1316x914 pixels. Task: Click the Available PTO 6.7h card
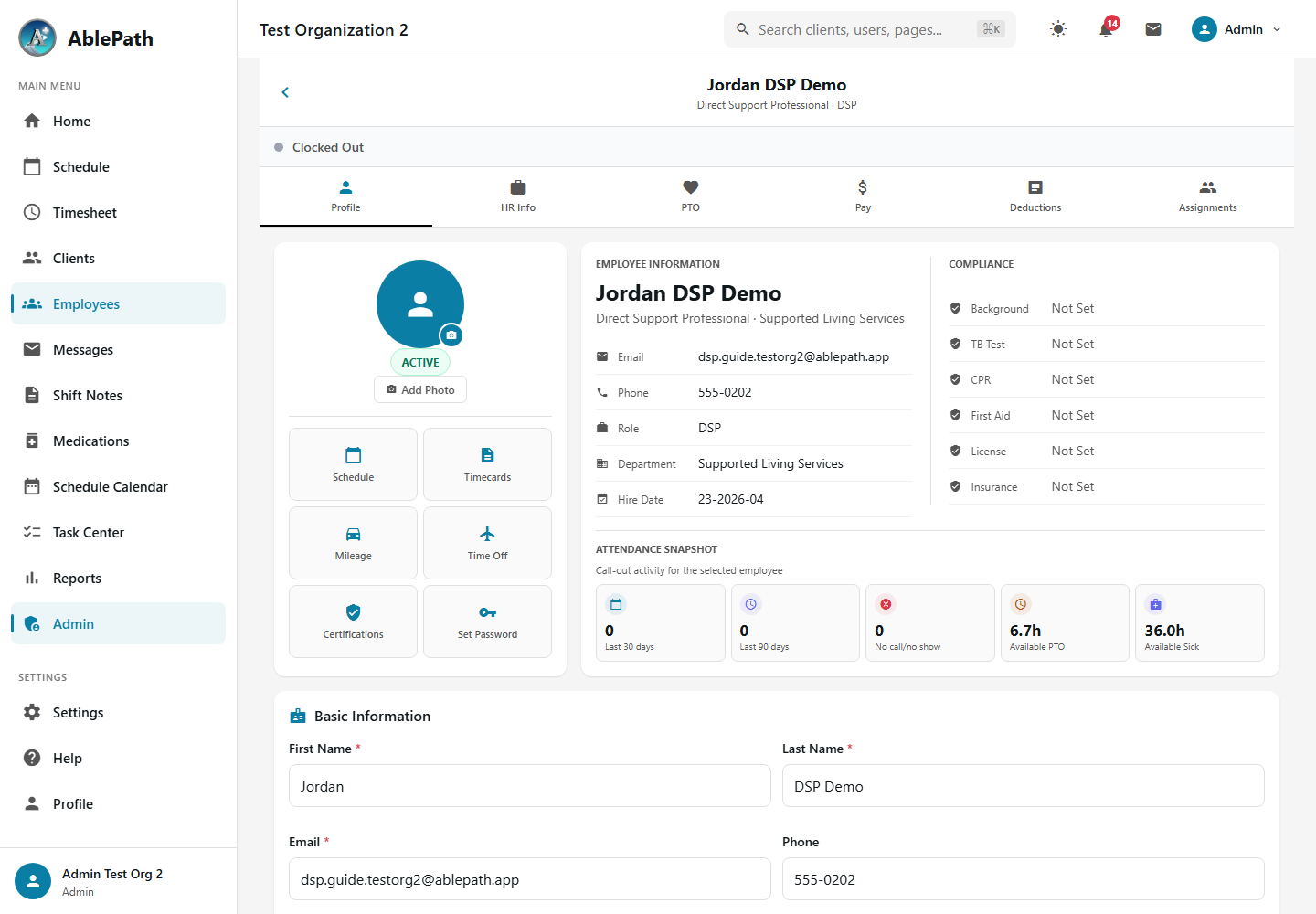pyautogui.click(x=1065, y=622)
